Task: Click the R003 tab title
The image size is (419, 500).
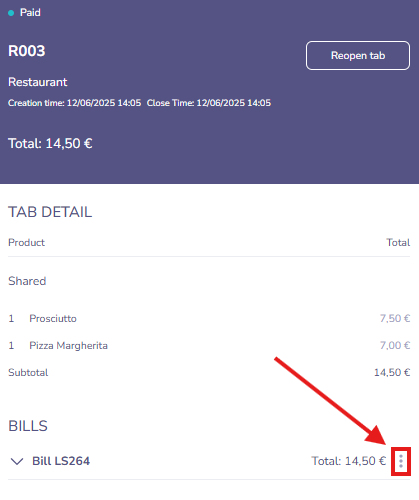Action: [x=26, y=51]
